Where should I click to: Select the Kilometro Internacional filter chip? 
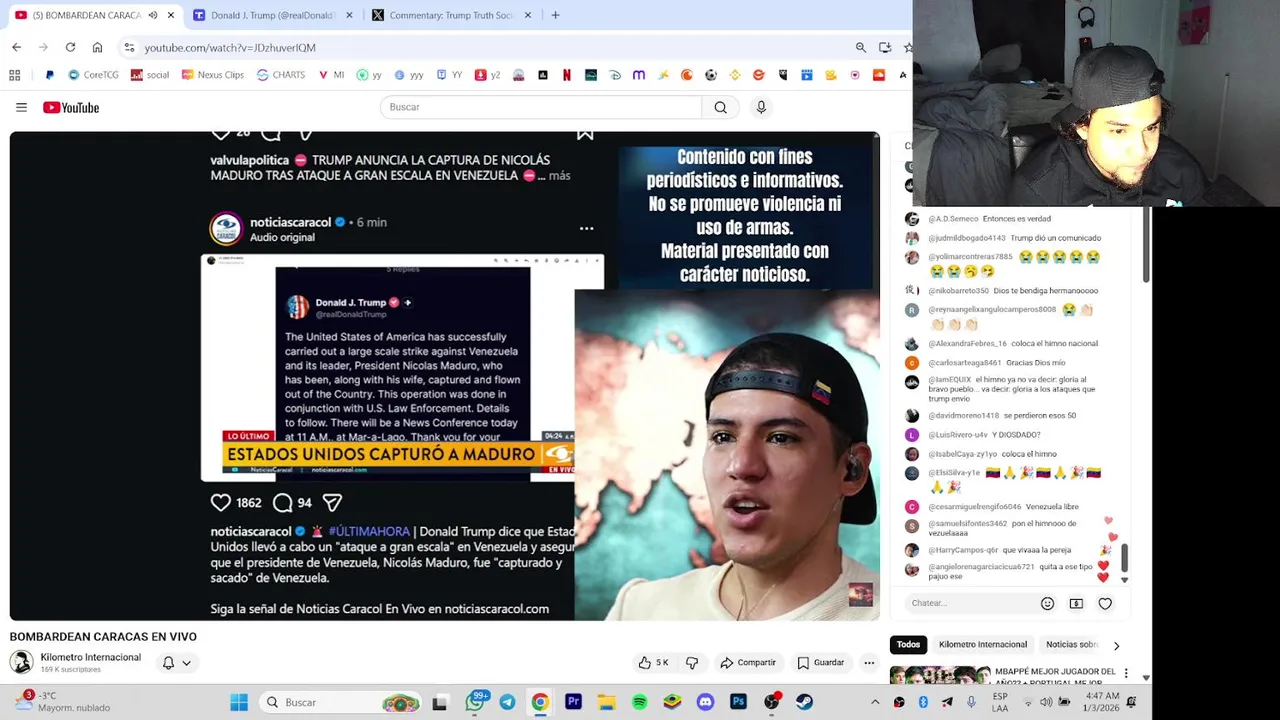982,645
